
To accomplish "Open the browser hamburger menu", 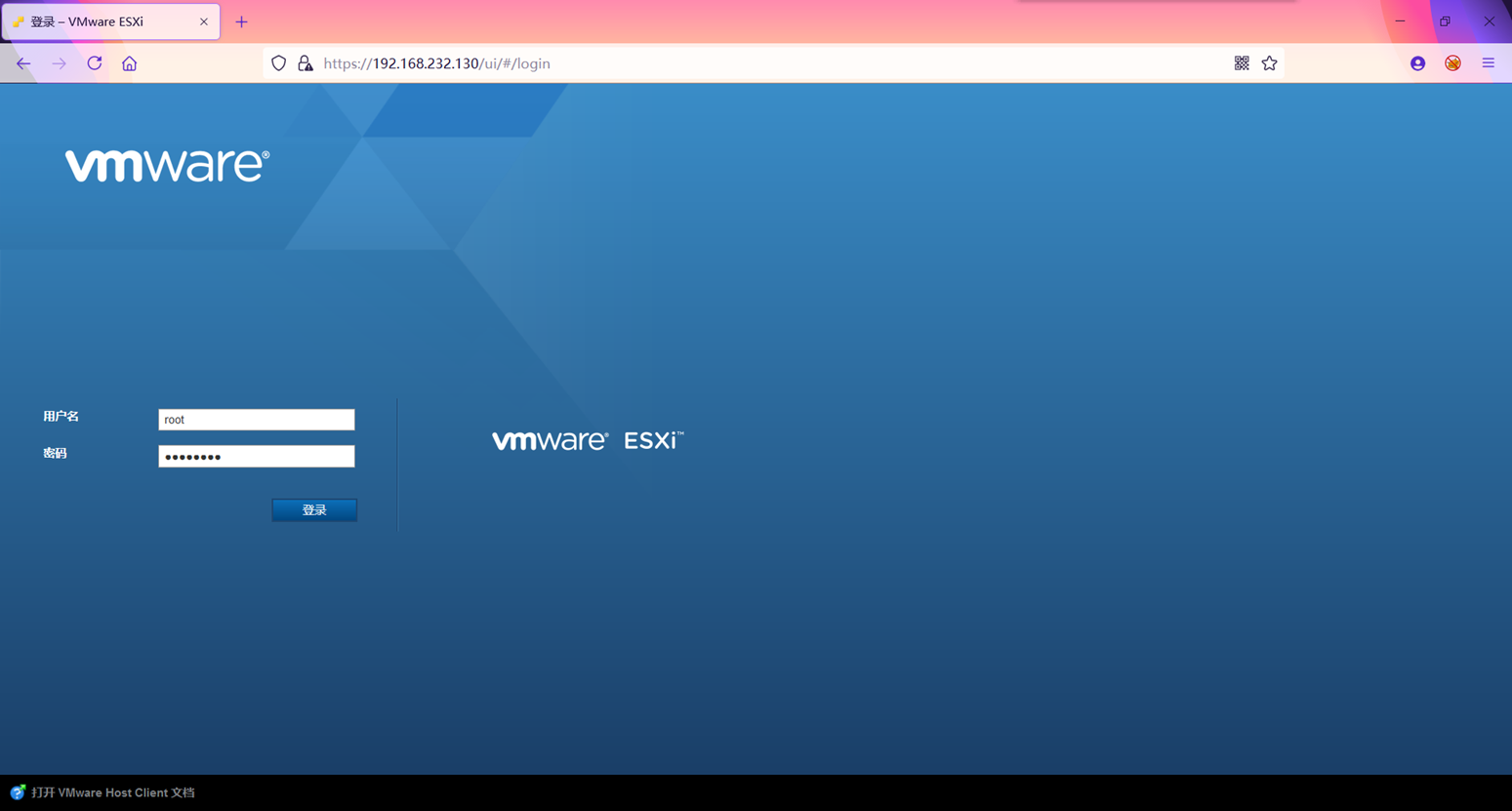I will point(1488,63).
